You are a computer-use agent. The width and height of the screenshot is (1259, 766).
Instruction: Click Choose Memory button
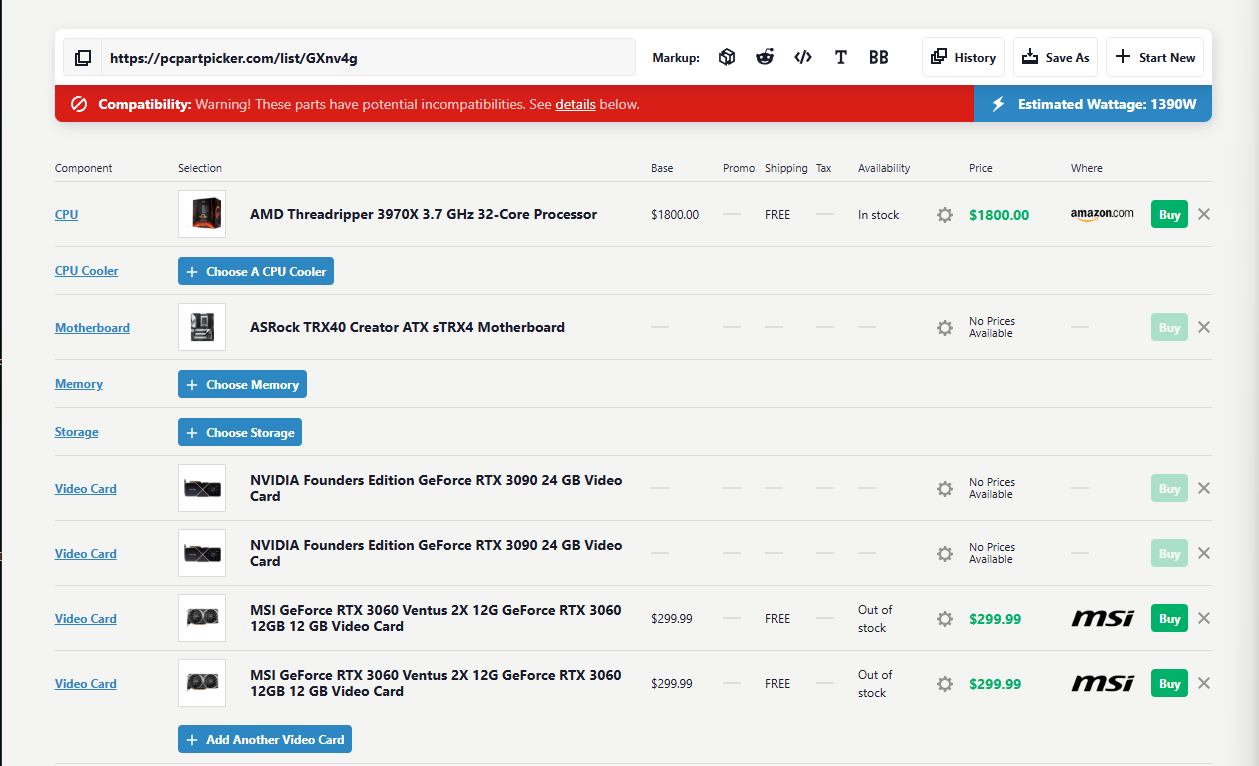pos(242,384)
